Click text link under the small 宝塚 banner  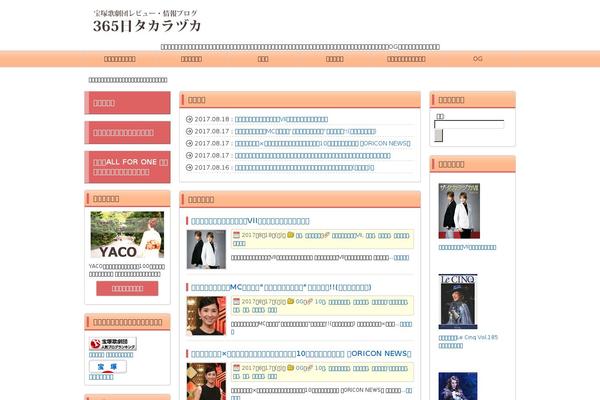[x=101, y=377]
